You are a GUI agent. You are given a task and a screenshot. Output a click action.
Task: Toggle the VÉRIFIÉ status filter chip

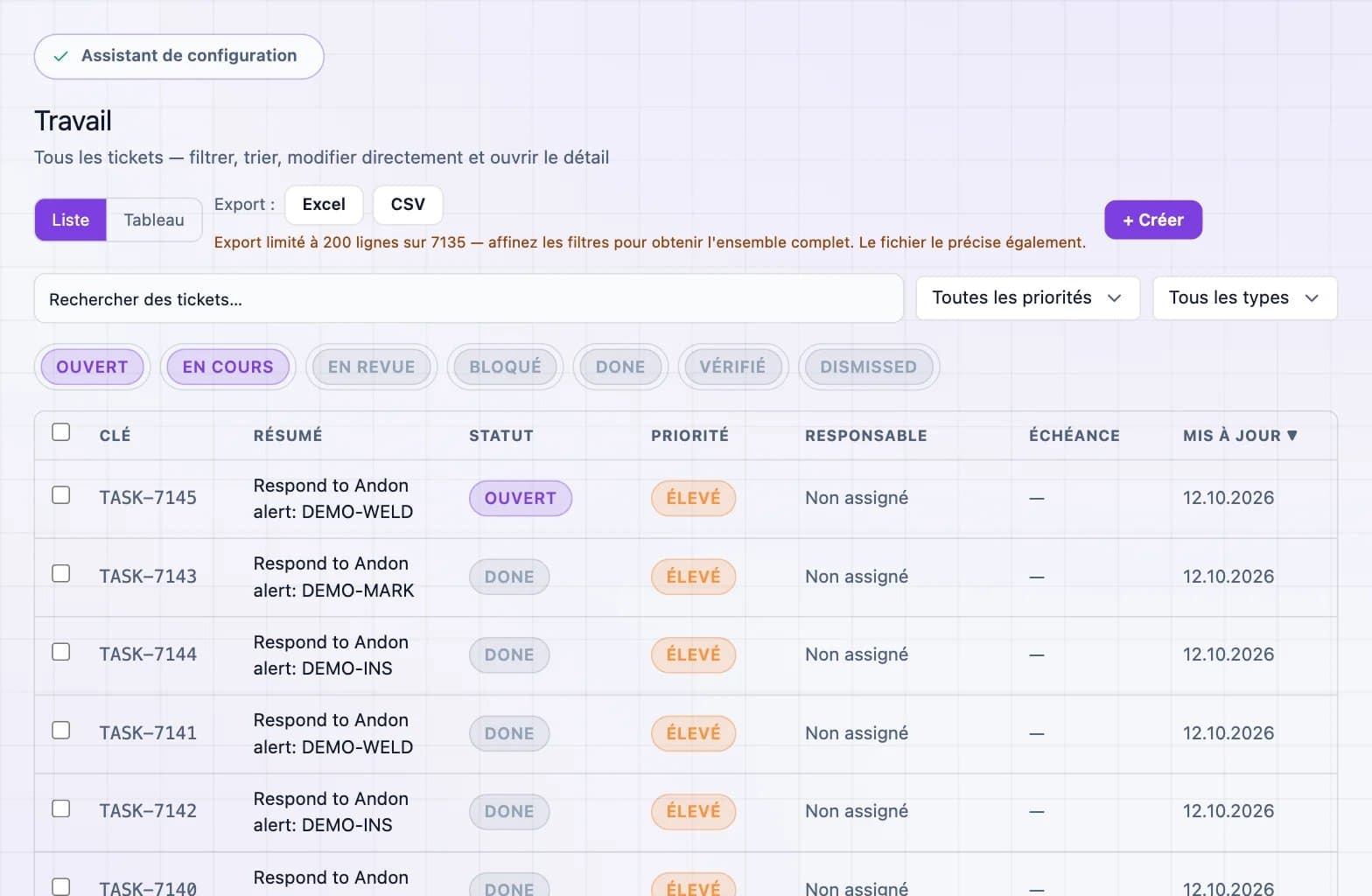coord(732,367)
